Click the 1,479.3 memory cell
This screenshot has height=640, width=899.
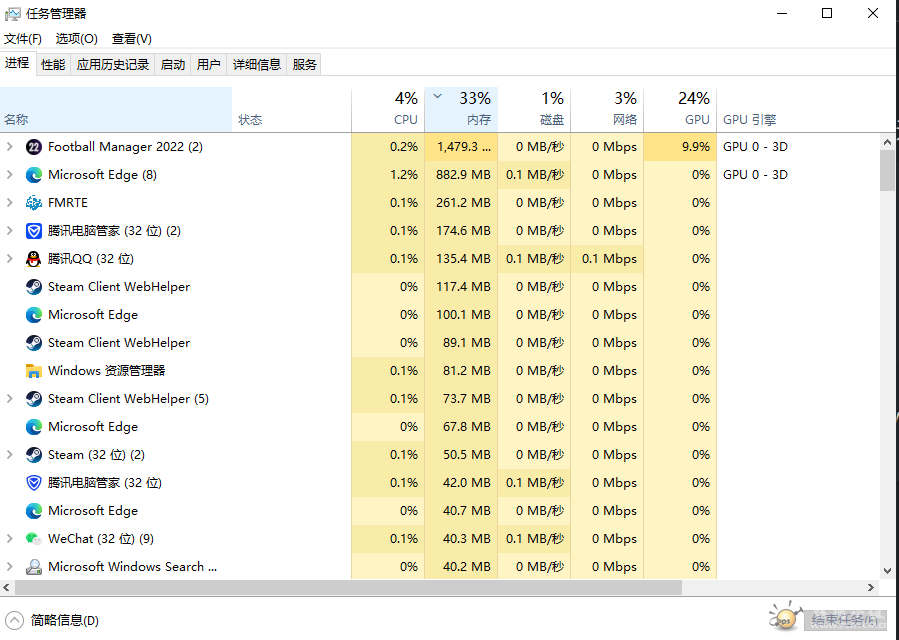[461, 147]
